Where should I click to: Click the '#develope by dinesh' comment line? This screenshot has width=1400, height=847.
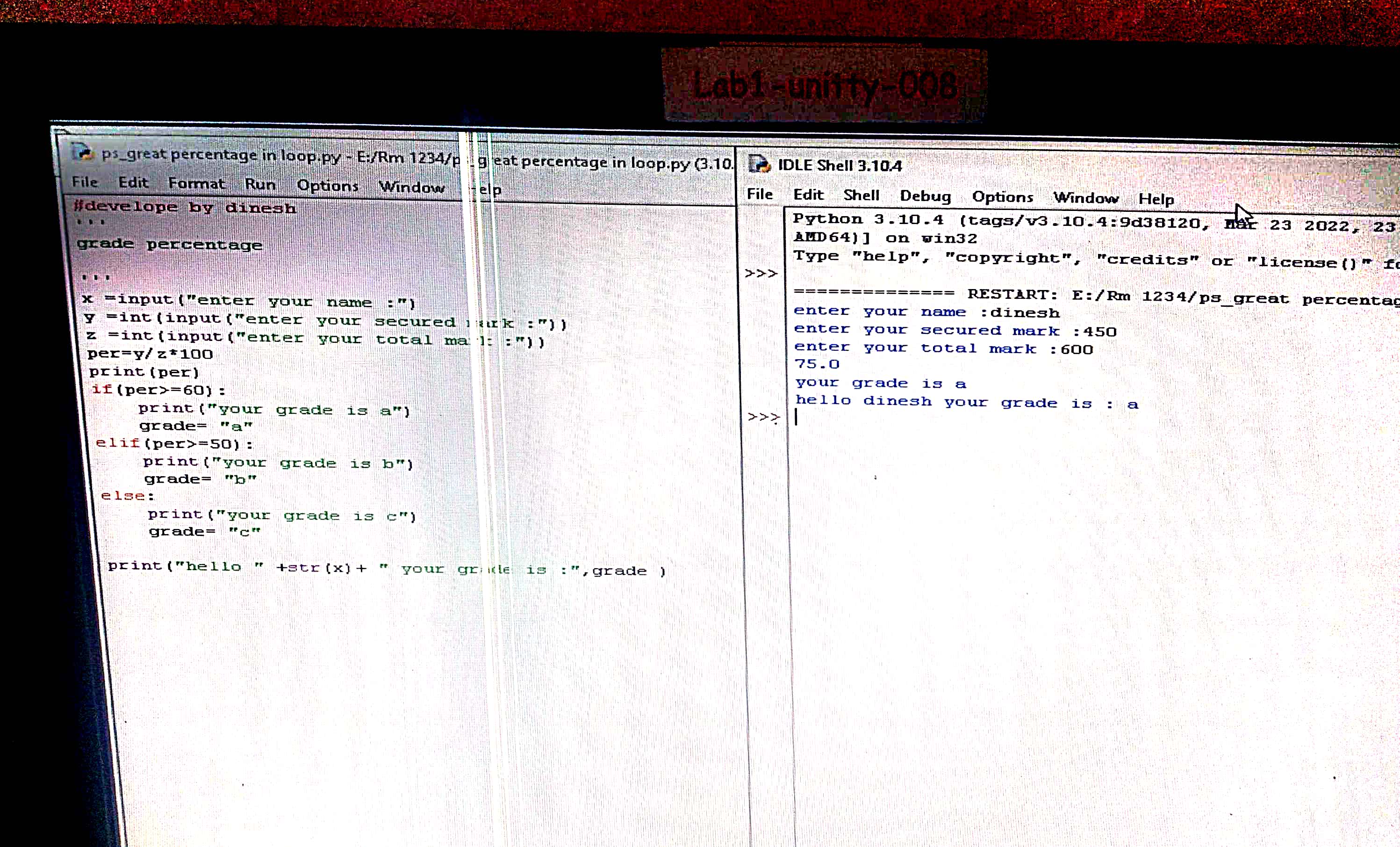pos(185,208)
